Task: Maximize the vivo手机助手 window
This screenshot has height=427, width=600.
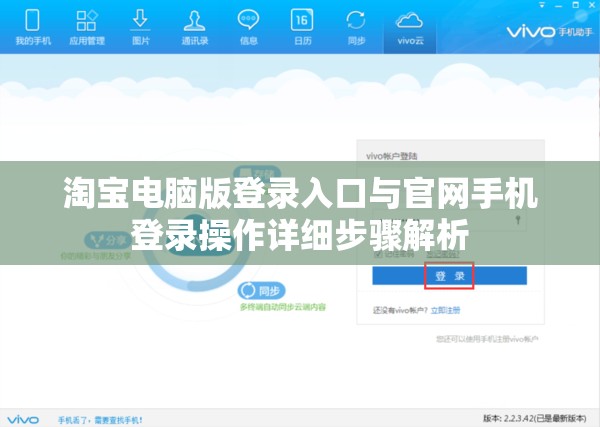Action: (x=576, y=5)
